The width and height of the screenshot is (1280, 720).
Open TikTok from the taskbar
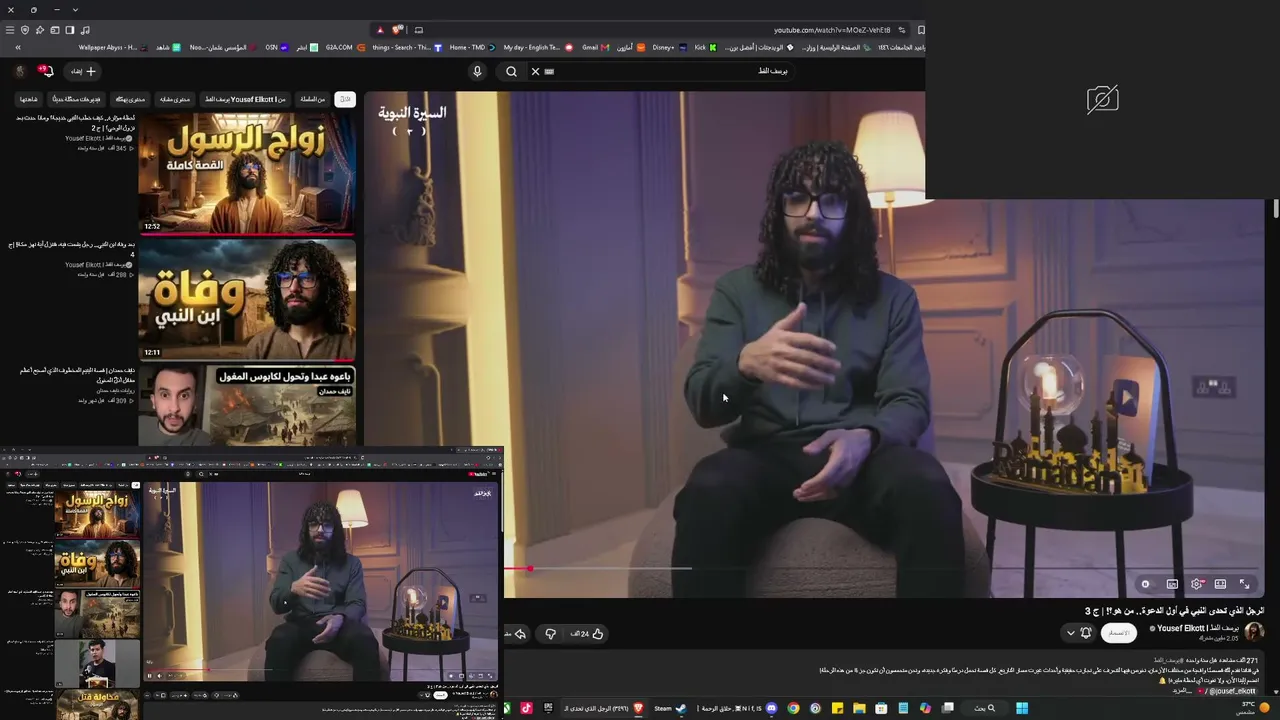click(527, 708)
